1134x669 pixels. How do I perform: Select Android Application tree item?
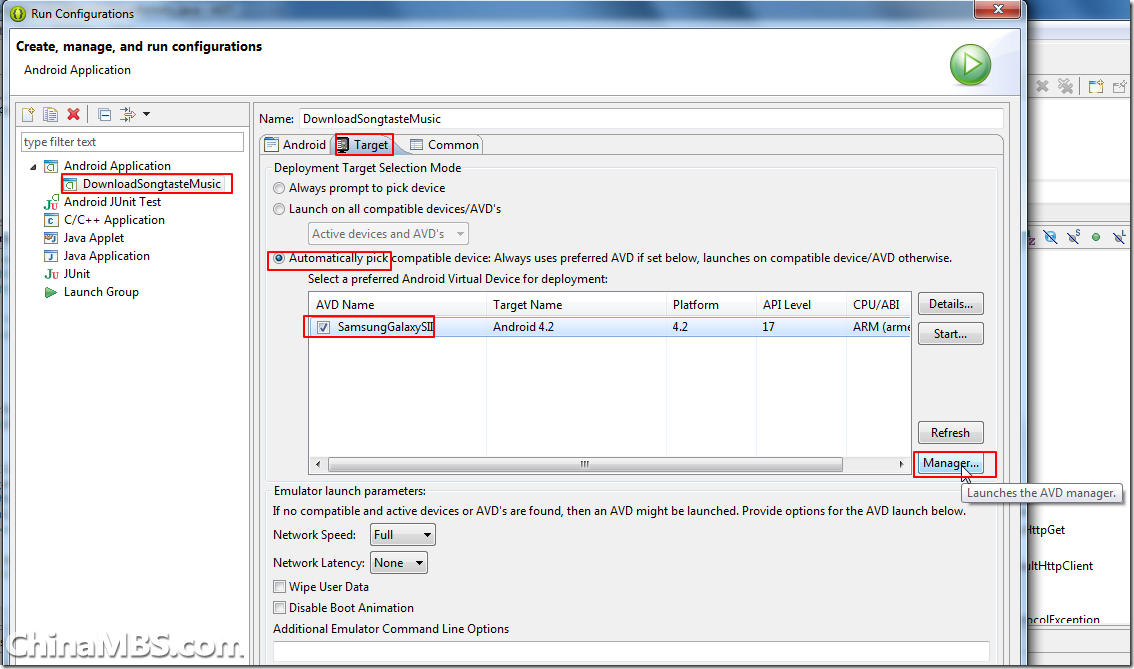[117, 166]
